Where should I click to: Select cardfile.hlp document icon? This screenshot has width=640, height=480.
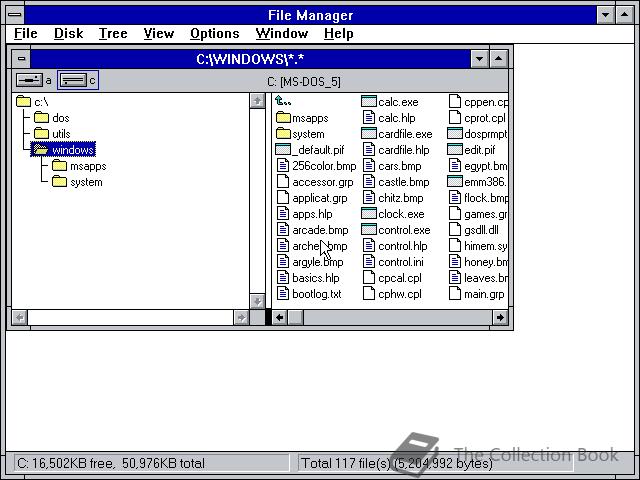pyautogui.click(x=369, y=150)
